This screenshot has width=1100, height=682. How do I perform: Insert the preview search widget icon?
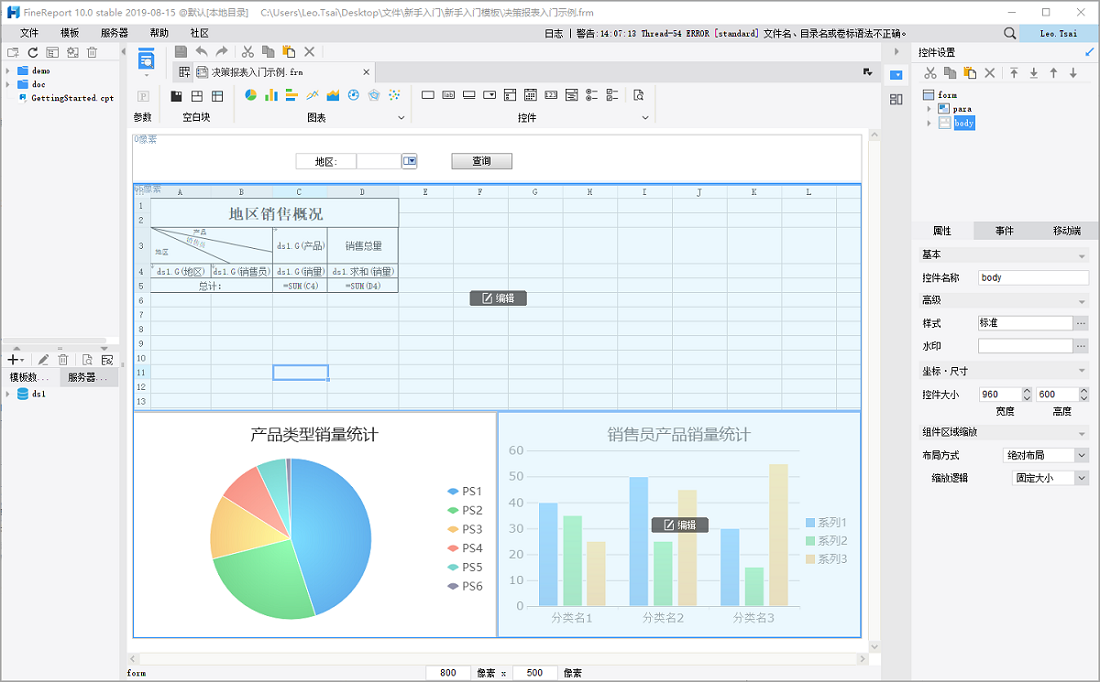638,95
